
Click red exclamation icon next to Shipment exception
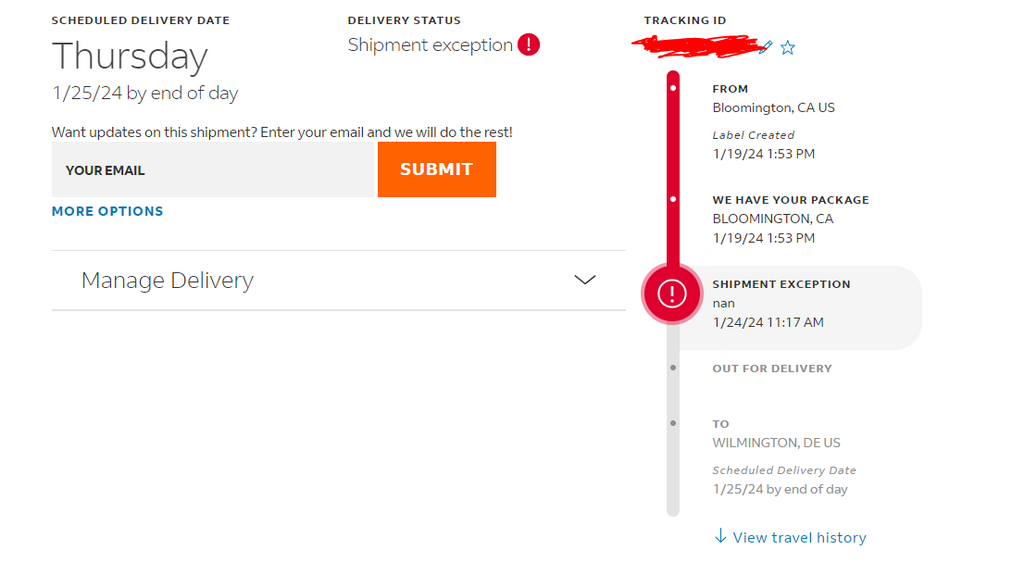tap(528, 44)
